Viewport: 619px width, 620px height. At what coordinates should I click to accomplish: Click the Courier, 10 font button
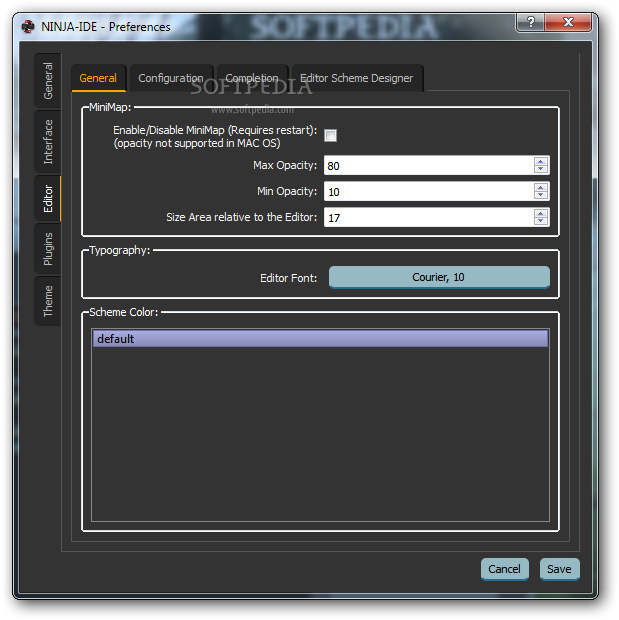[439, 277]
